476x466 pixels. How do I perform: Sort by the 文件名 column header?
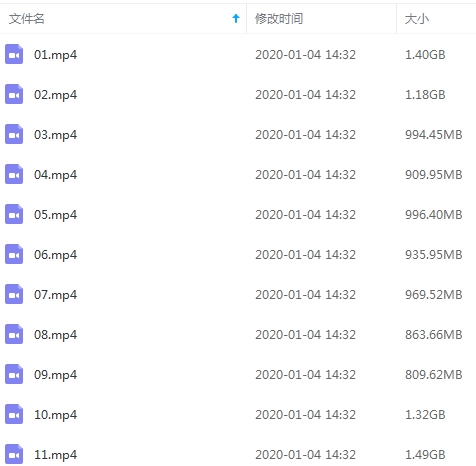(x=26, y=19)
